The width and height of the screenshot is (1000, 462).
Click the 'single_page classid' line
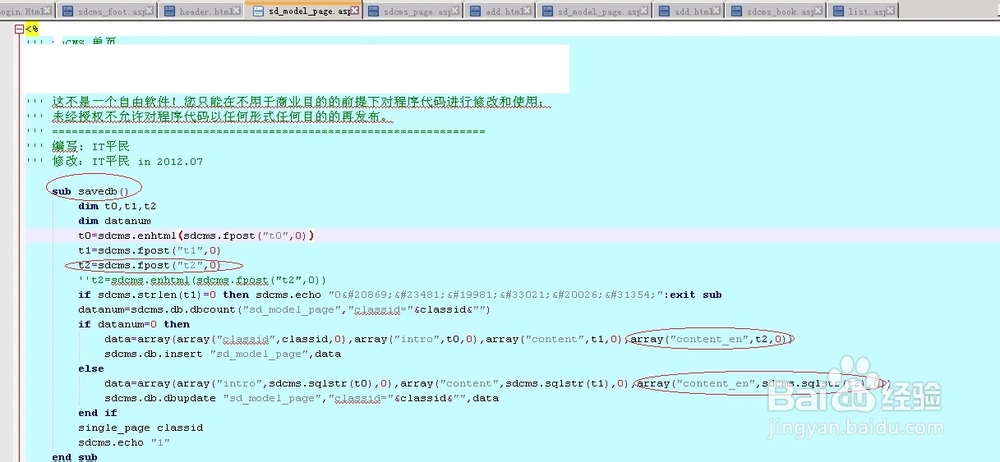click(x=140, y=427)
